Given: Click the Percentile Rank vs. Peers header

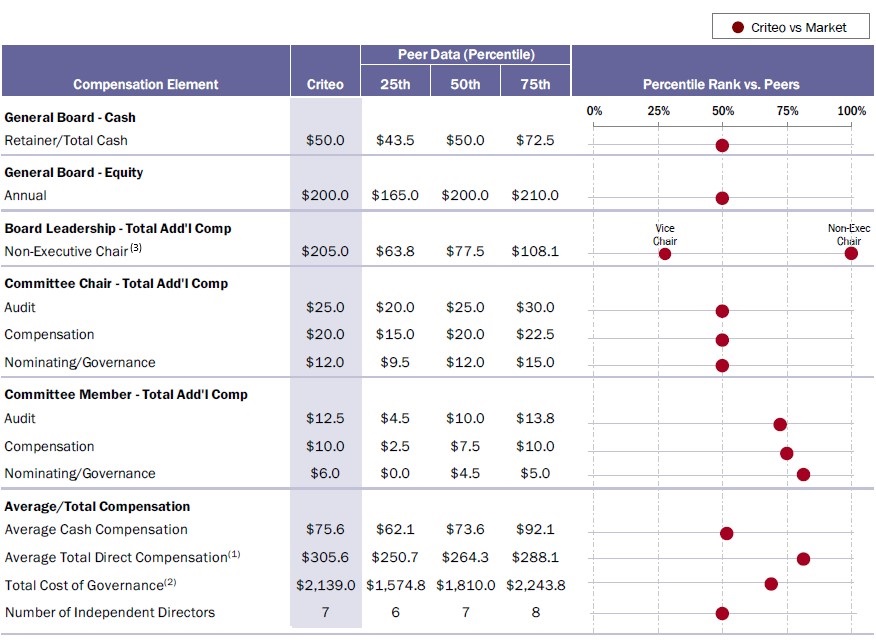Looking at the screenshot, I should coord(721,85).
